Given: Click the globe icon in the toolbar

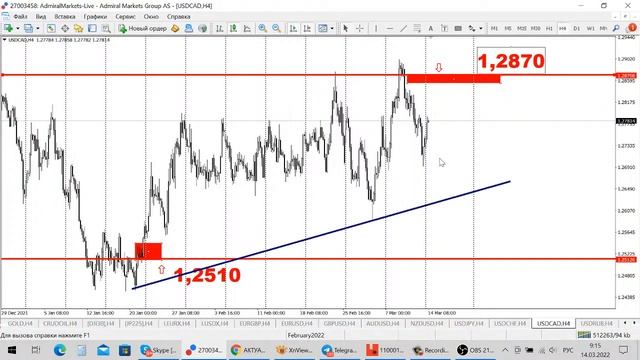Looking at the screenshot, I should tap(202, 28).
